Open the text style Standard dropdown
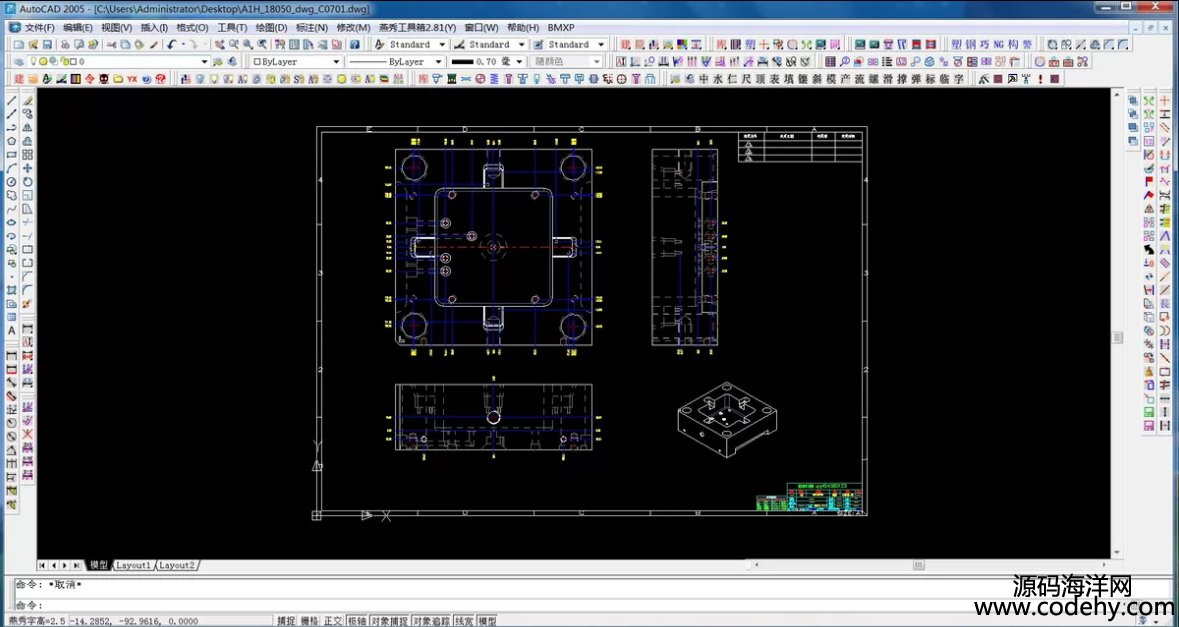The image size is (1179, 627). [442, 45]
